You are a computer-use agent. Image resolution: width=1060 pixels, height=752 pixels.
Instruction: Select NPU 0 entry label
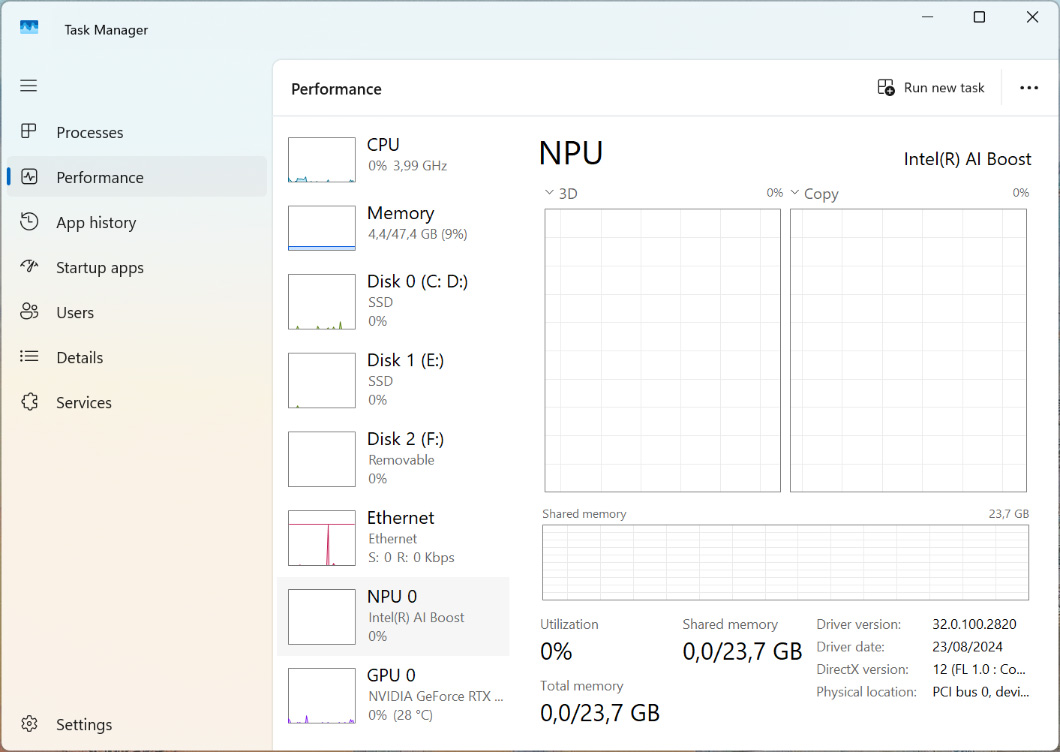(392, 596)
